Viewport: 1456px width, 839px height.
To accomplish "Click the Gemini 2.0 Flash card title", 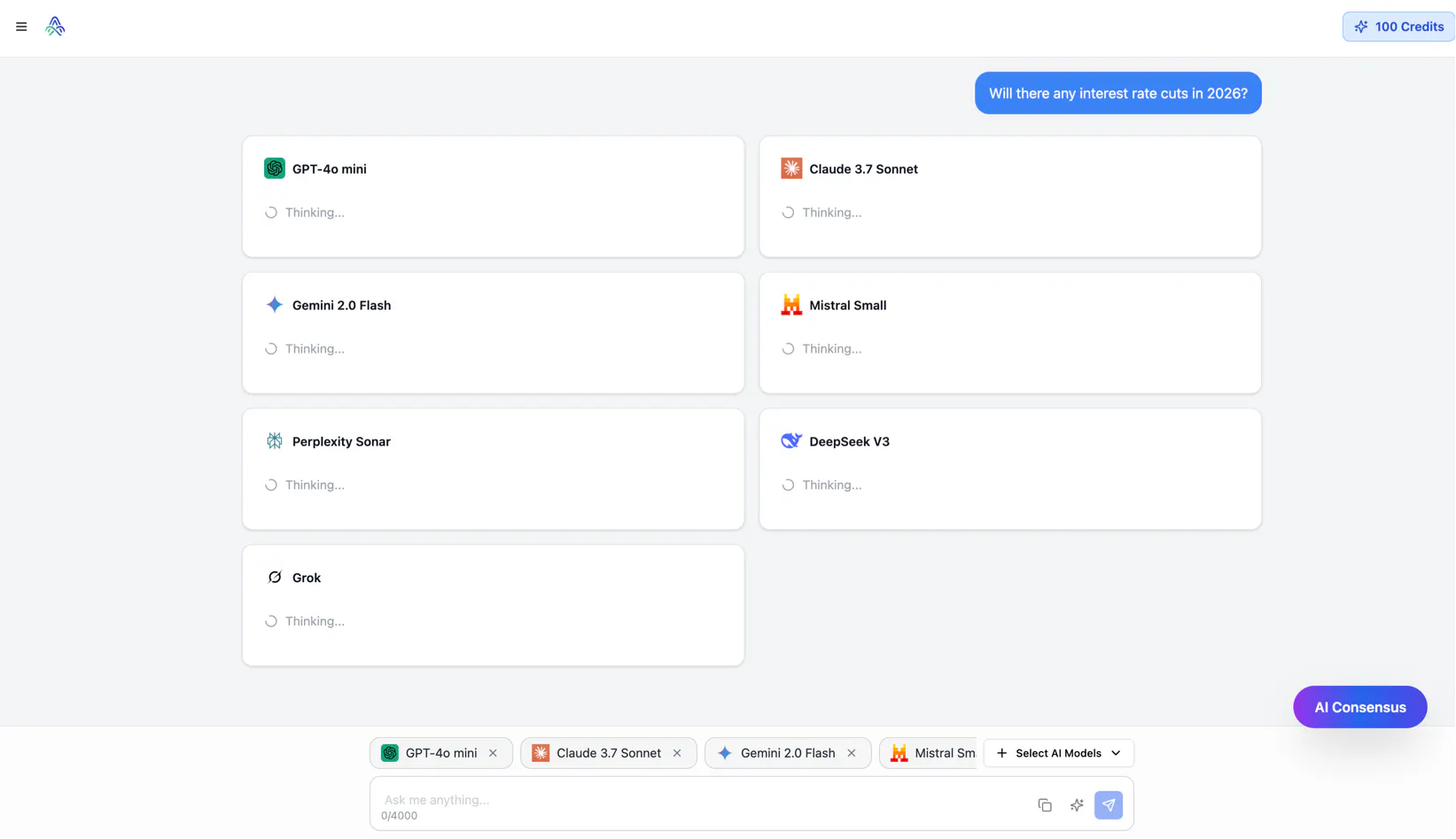I will point(341,306).
